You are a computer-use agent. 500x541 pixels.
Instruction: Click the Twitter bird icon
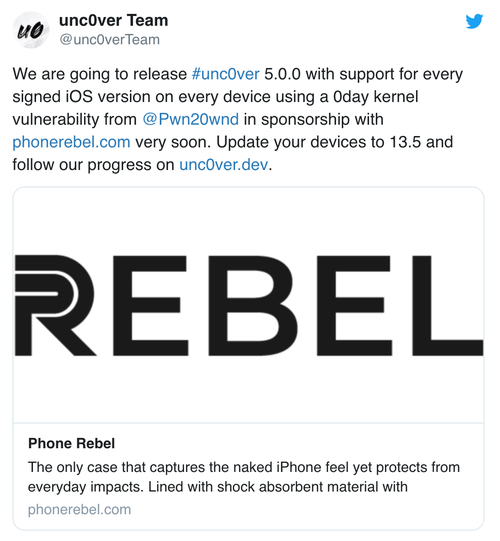tap(474, 21)
